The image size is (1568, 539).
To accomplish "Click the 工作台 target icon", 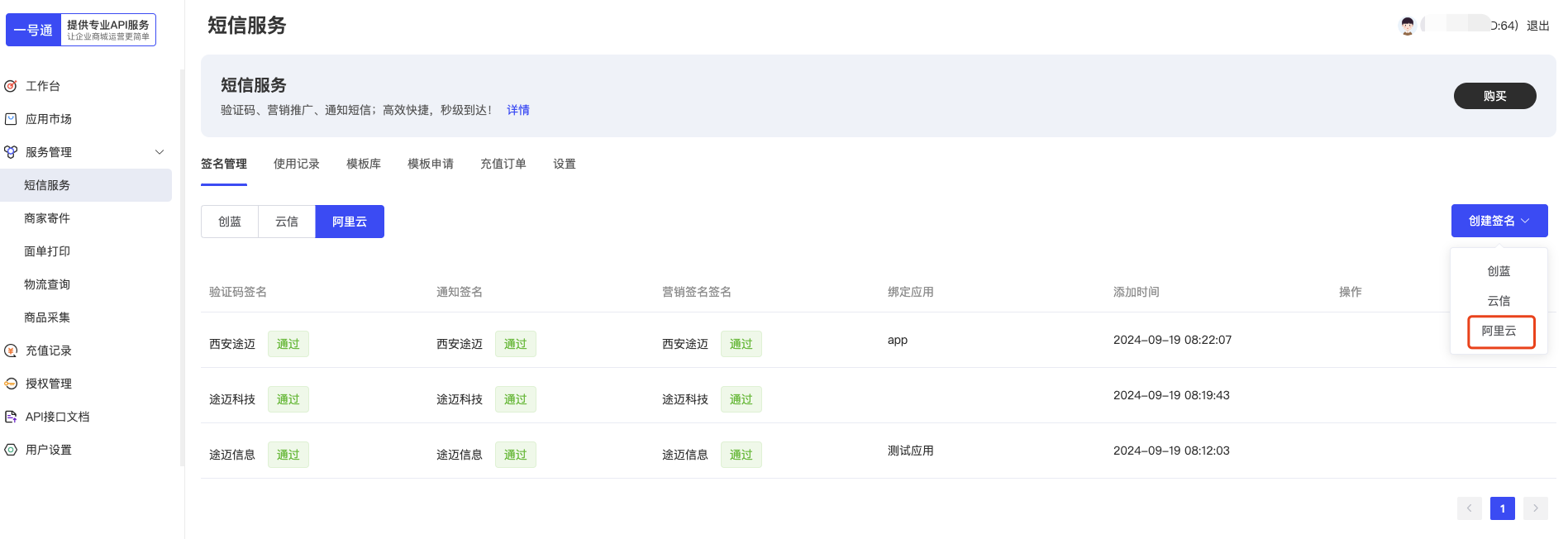I will pos(11,86).
